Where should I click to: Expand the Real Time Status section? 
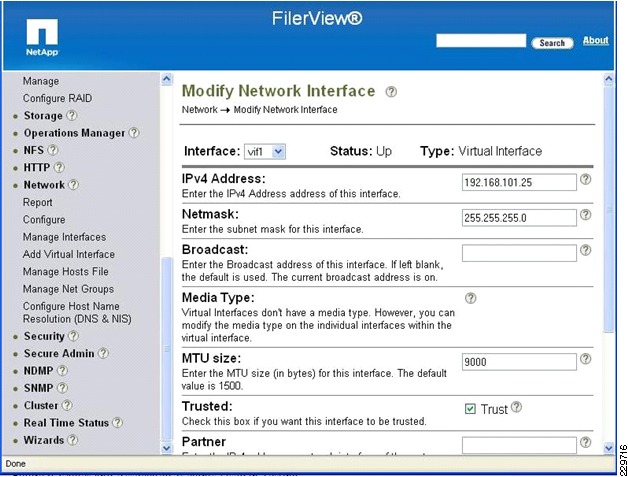point(66,423)
